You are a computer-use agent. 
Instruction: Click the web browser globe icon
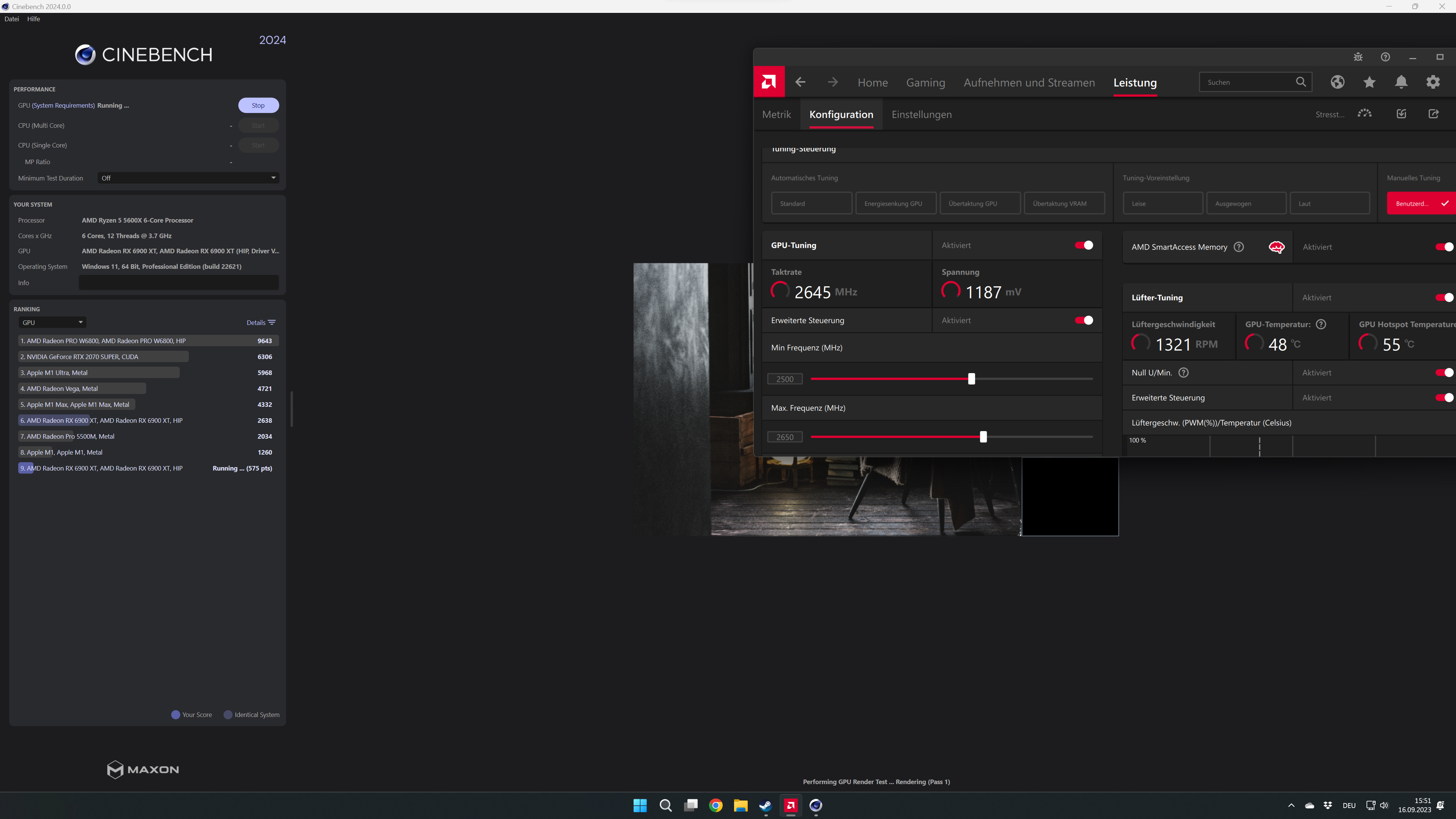1337,82
